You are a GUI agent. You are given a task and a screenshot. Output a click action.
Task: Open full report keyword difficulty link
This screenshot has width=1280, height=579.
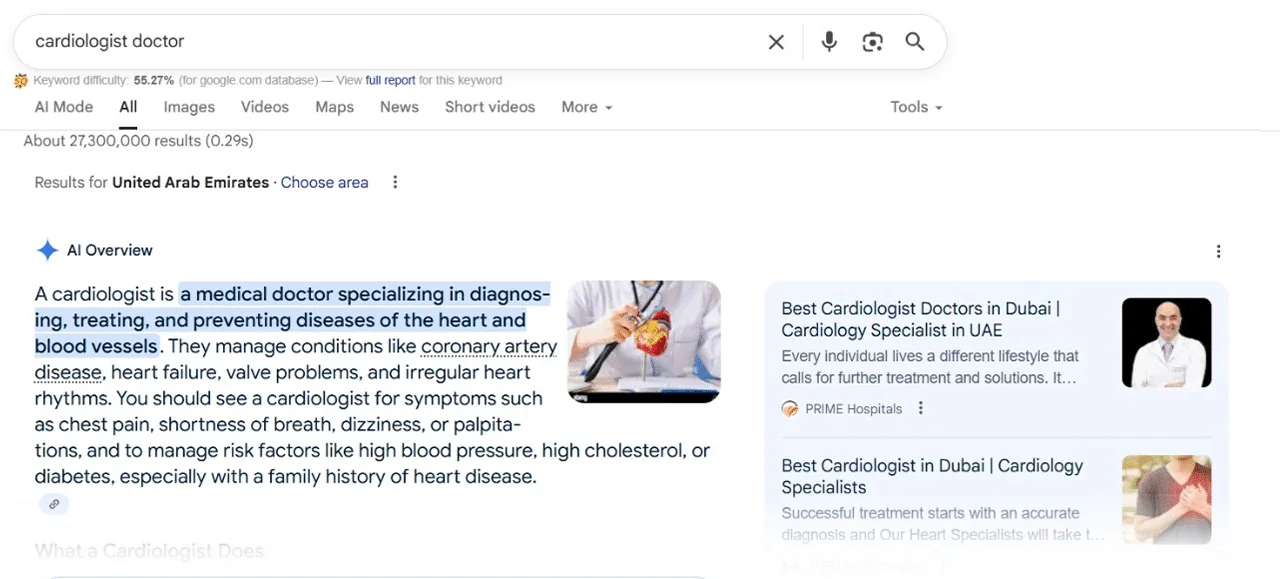(390, 80)
